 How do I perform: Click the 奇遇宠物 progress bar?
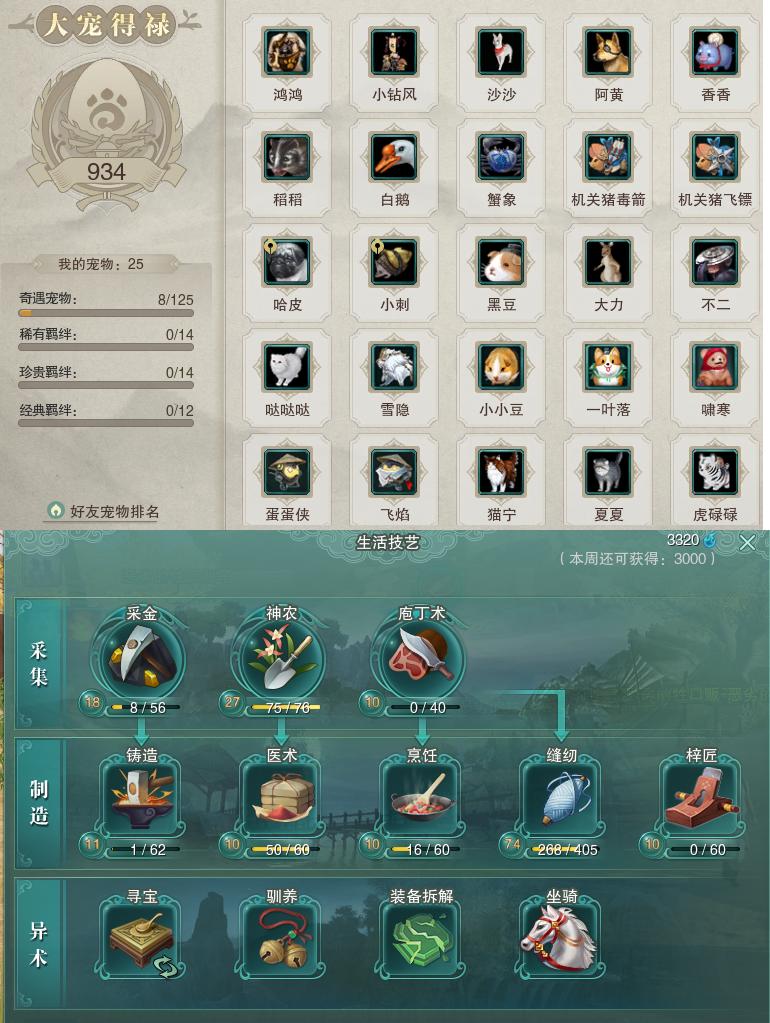click(x=106, y=313)
